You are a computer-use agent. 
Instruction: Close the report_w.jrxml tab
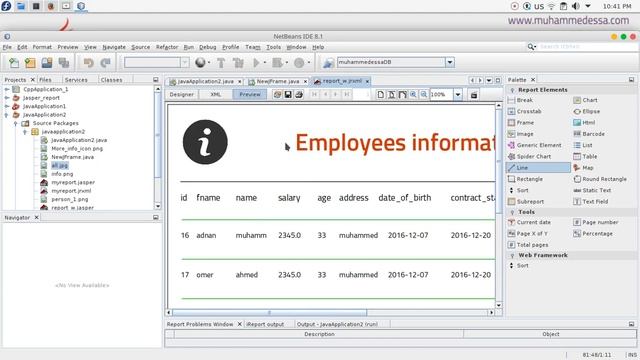click(x=367, y=81)
